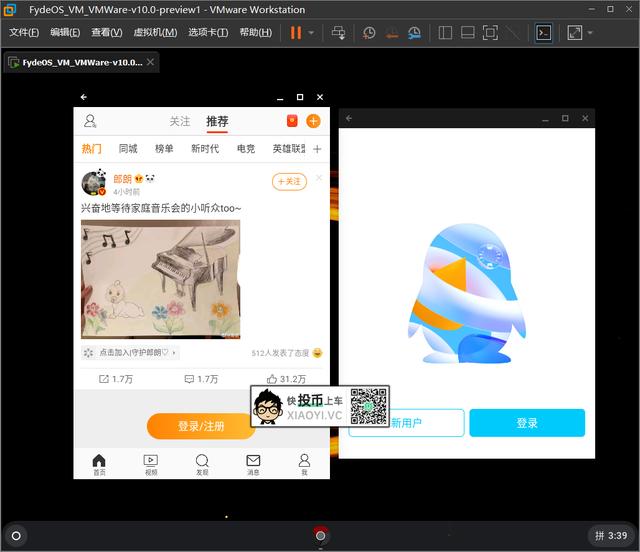Open the 查看(V) menu
The width and height of the screenshot is (640, 552).
pyautogui.click(x=107, y=32)
